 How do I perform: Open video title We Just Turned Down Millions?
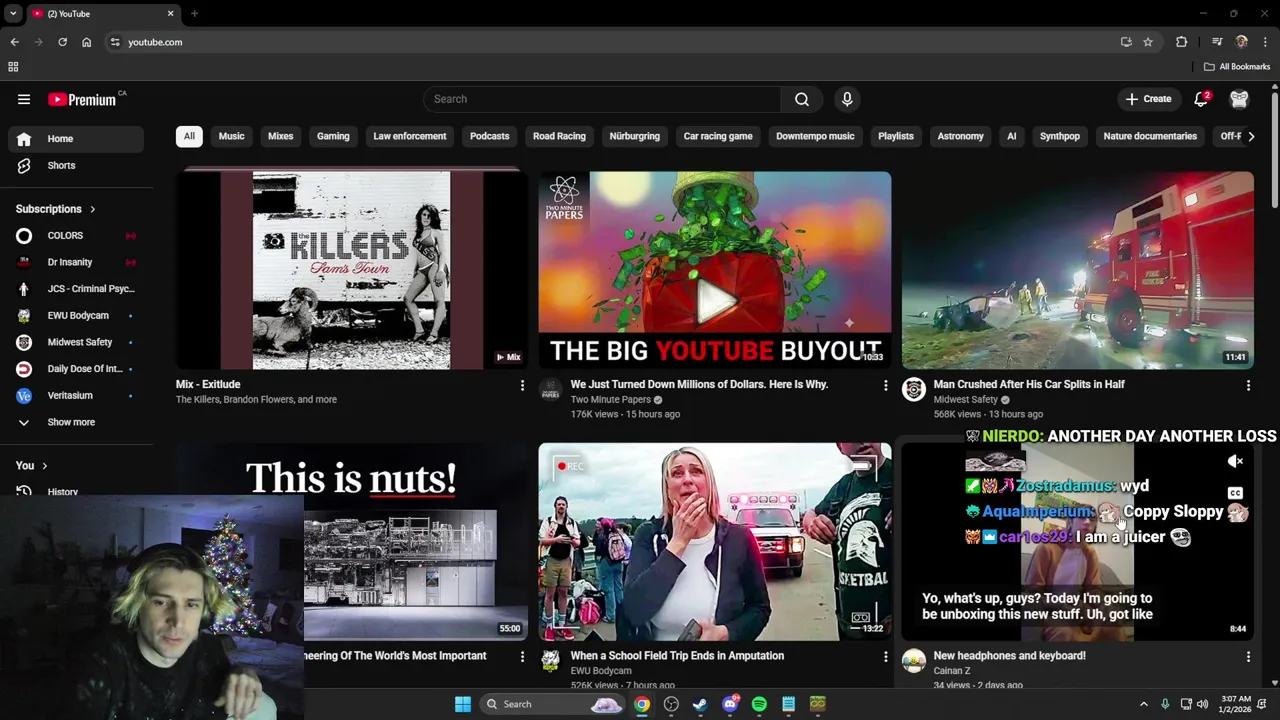click(x=699, y=384)
